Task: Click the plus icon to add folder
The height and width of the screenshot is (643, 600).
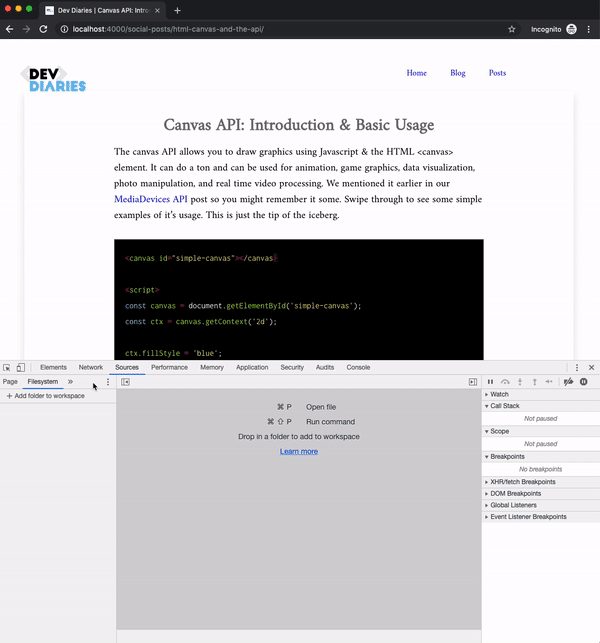Action: (x=9, y=396)
